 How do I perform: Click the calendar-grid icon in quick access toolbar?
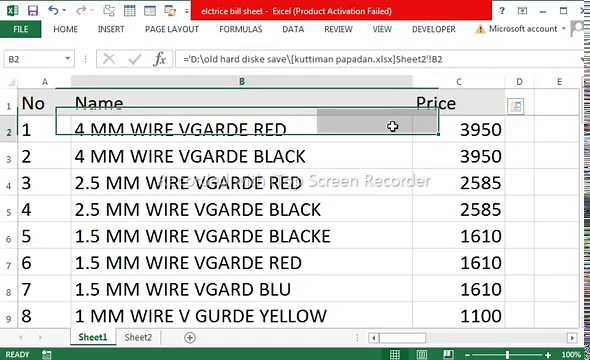pos(129,11)
